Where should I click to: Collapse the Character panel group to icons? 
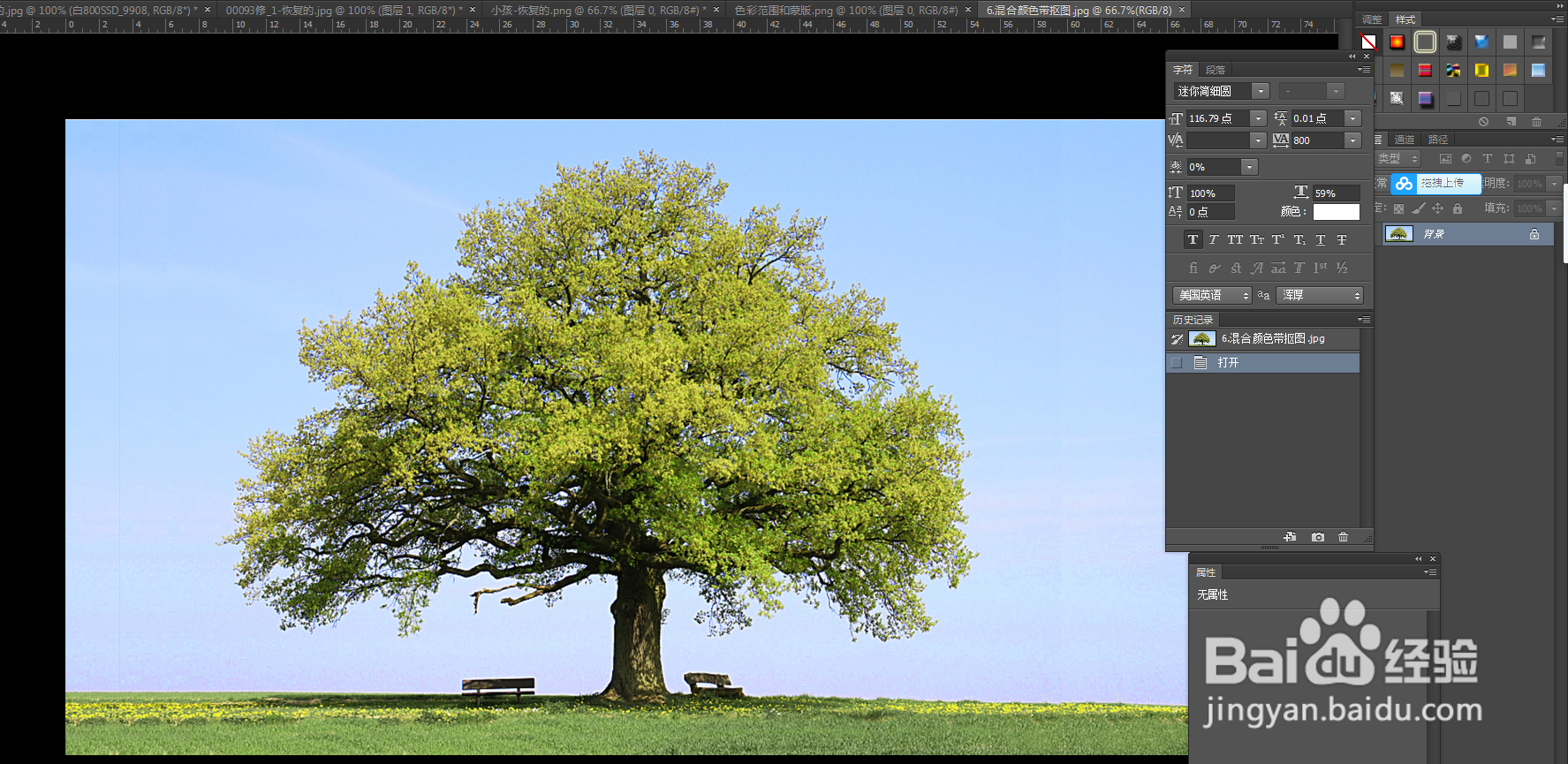1352,57
